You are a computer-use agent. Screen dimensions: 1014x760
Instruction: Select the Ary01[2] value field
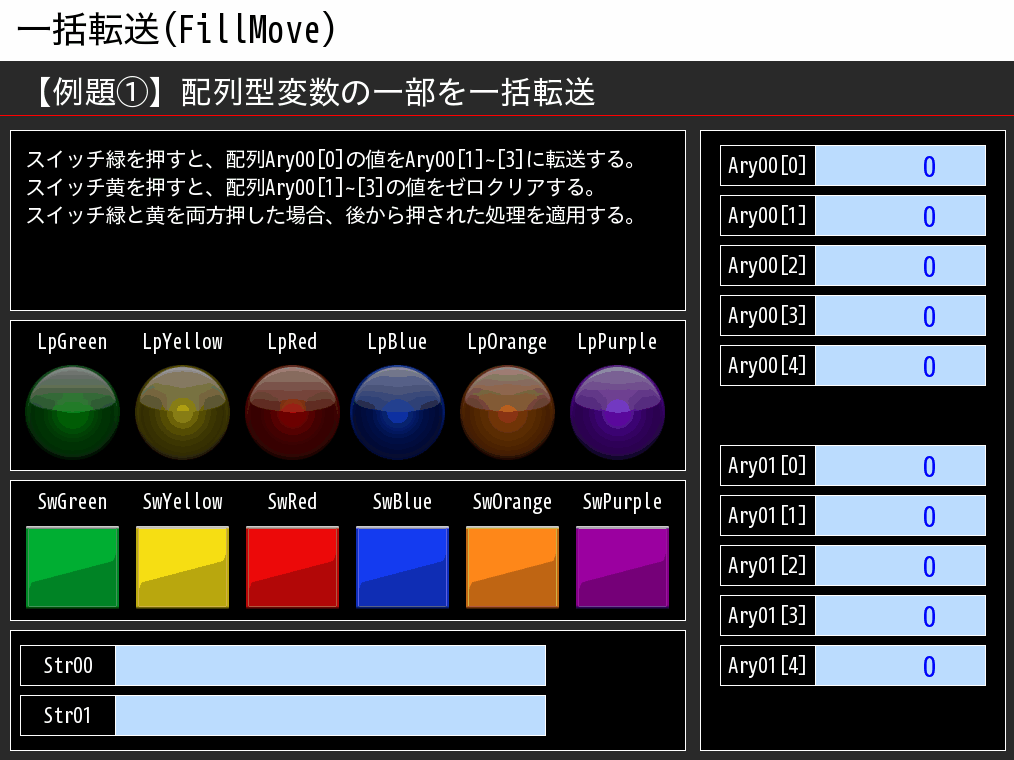point(900,565)
